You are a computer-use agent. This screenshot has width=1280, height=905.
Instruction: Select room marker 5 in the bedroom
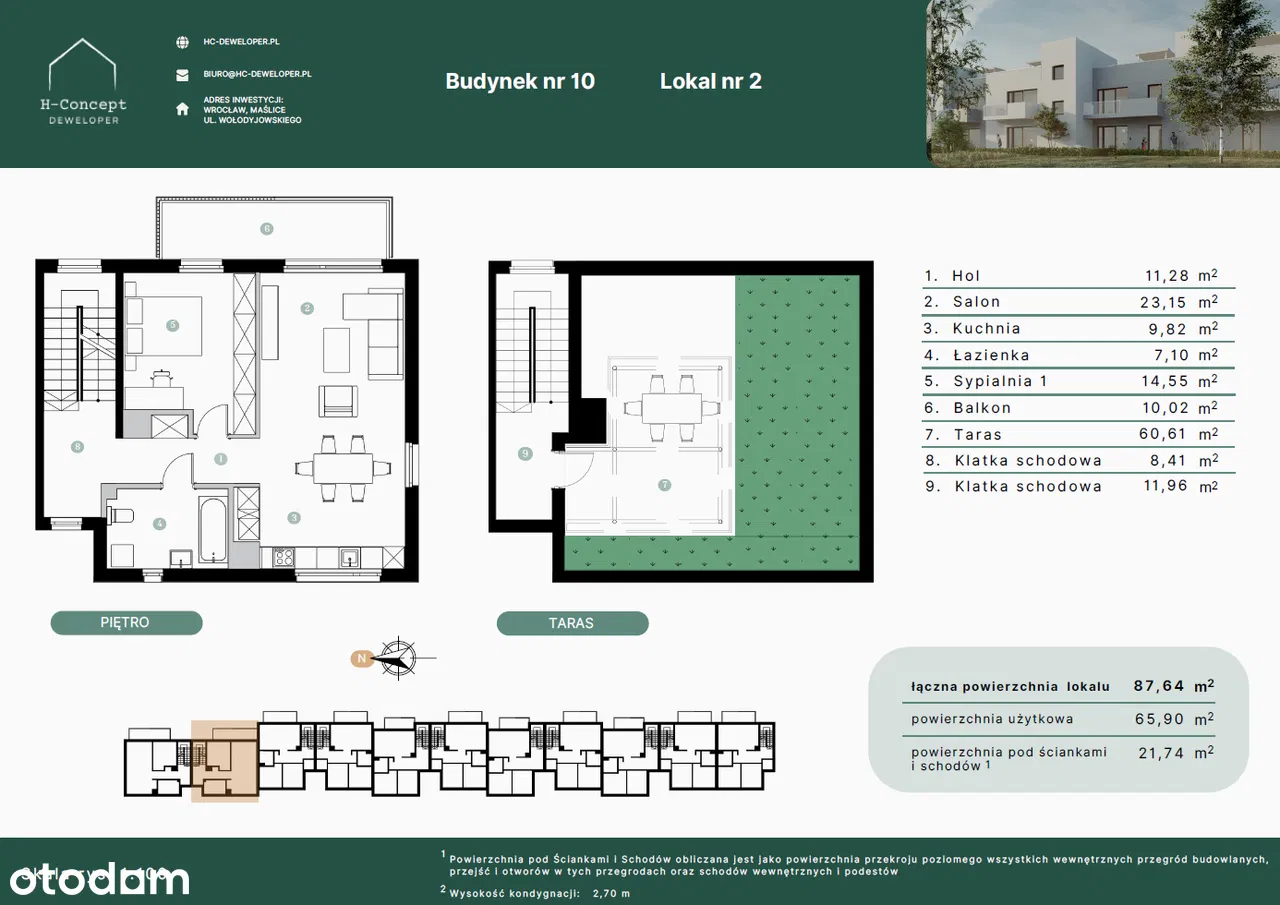click(173, 325)
